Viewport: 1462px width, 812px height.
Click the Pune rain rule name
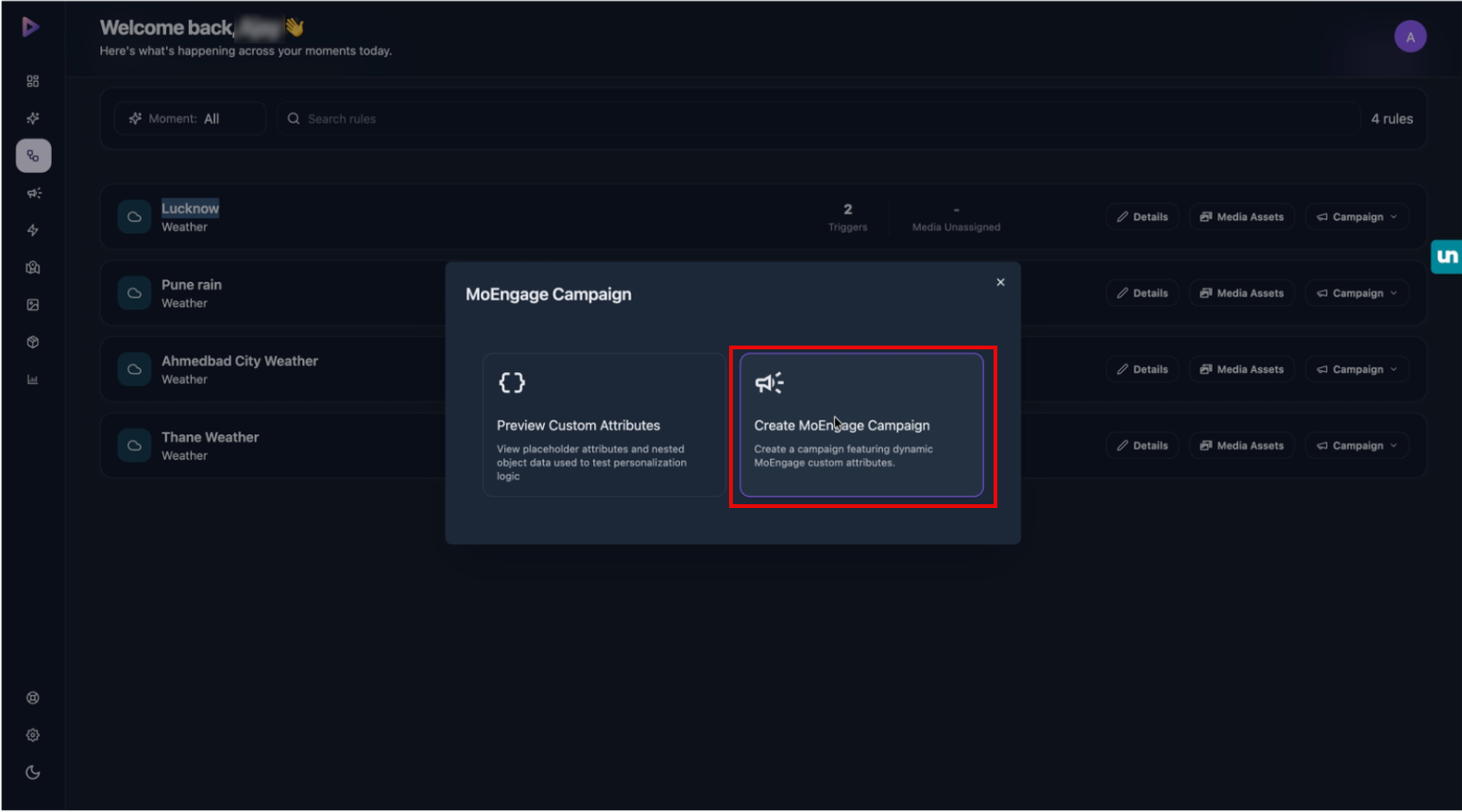[x=192, y=284]
